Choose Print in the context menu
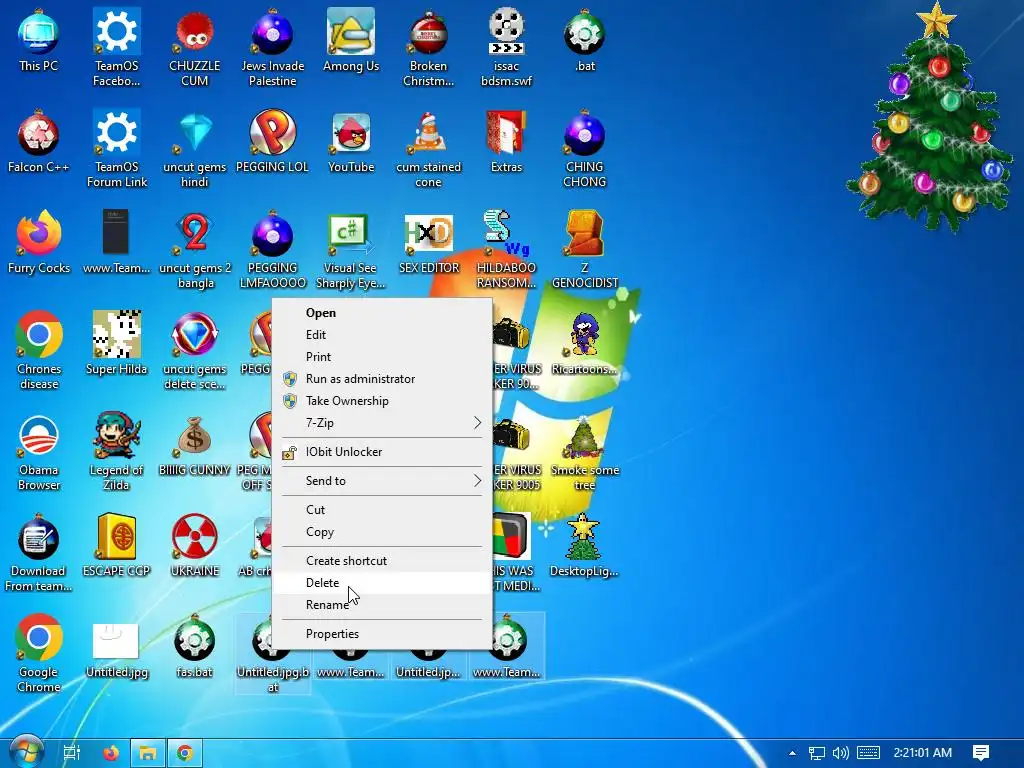Image resolution: width=1024 pixels, height=768 pixels. [x=382, y=357]
